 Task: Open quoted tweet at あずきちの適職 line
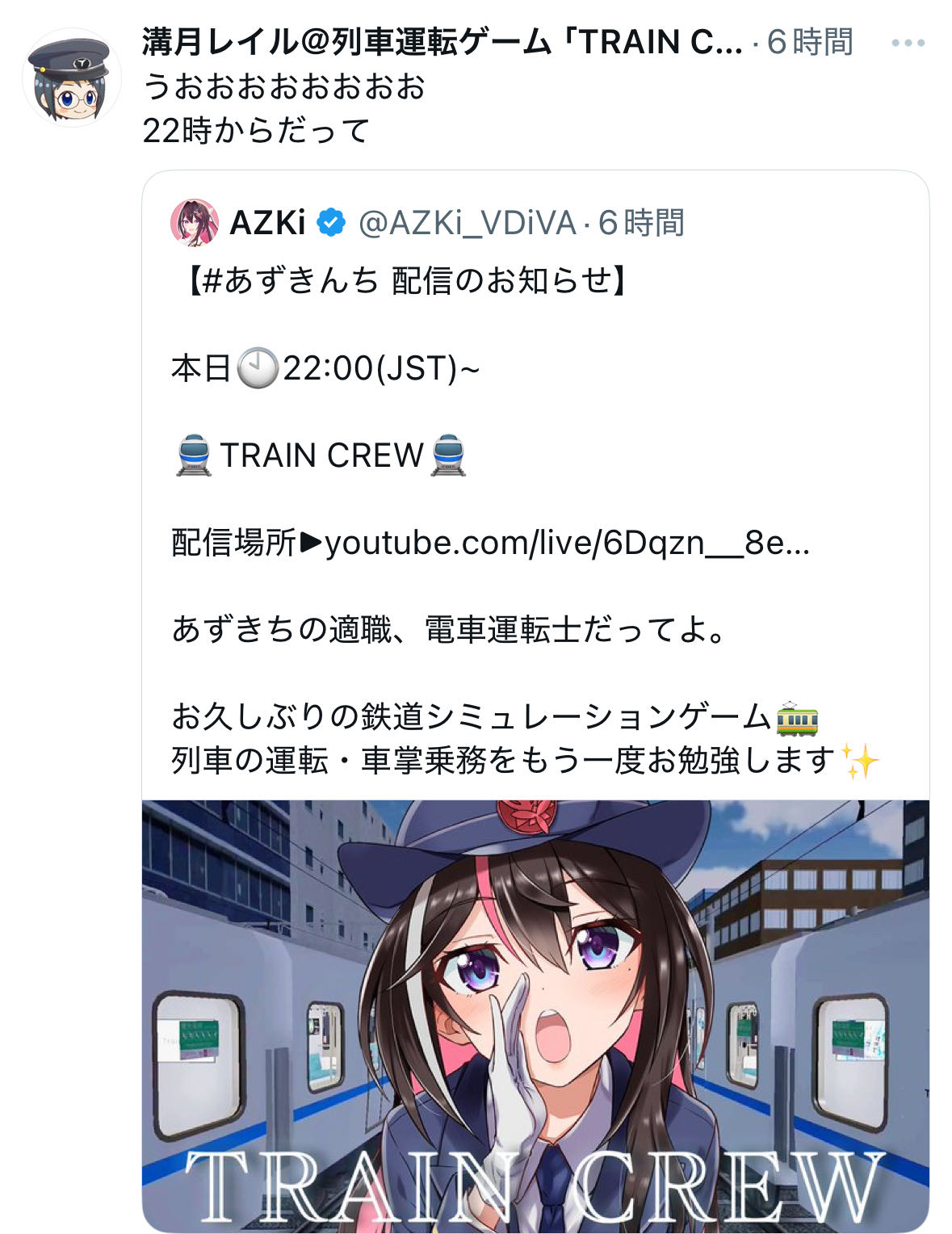451,630
